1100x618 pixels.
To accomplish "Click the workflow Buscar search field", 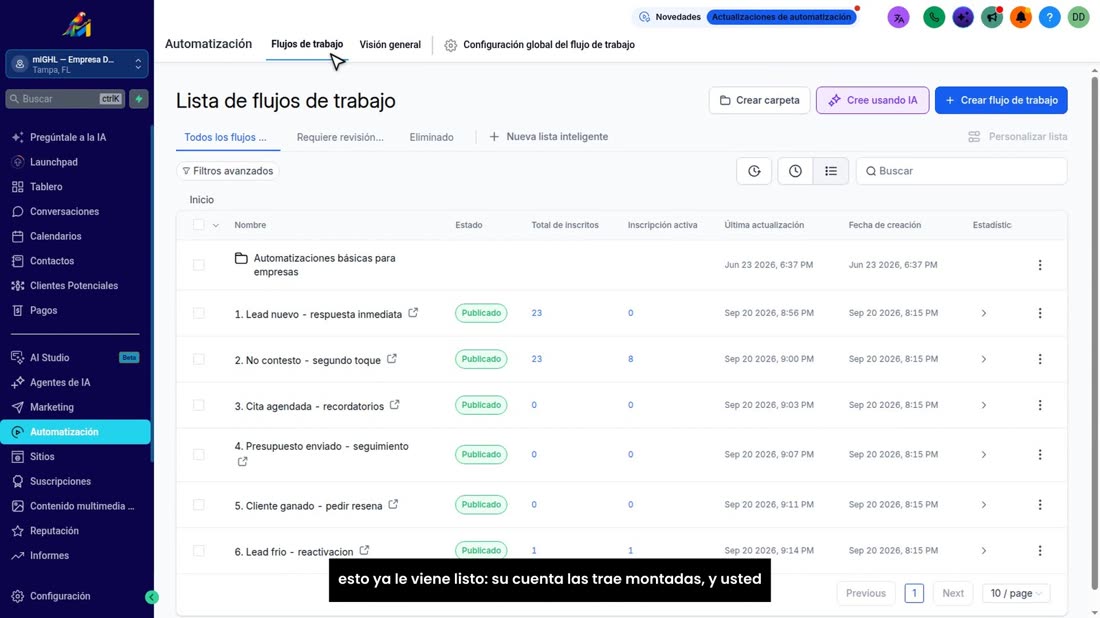I will (x=961, y=171).
